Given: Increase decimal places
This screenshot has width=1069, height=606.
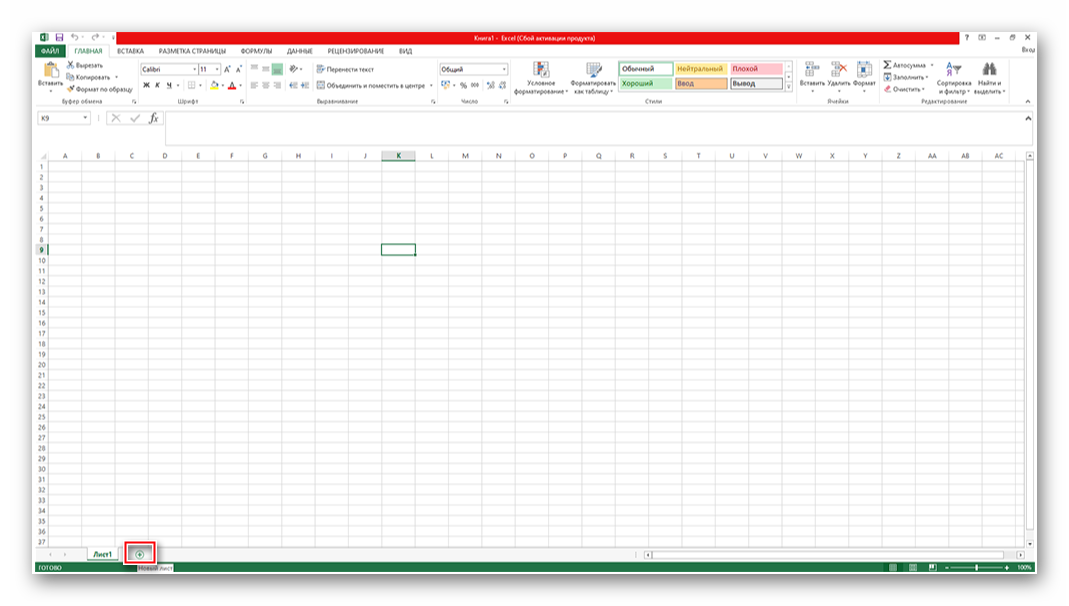Looking at the screenshot, I should (x=491, y=86).
